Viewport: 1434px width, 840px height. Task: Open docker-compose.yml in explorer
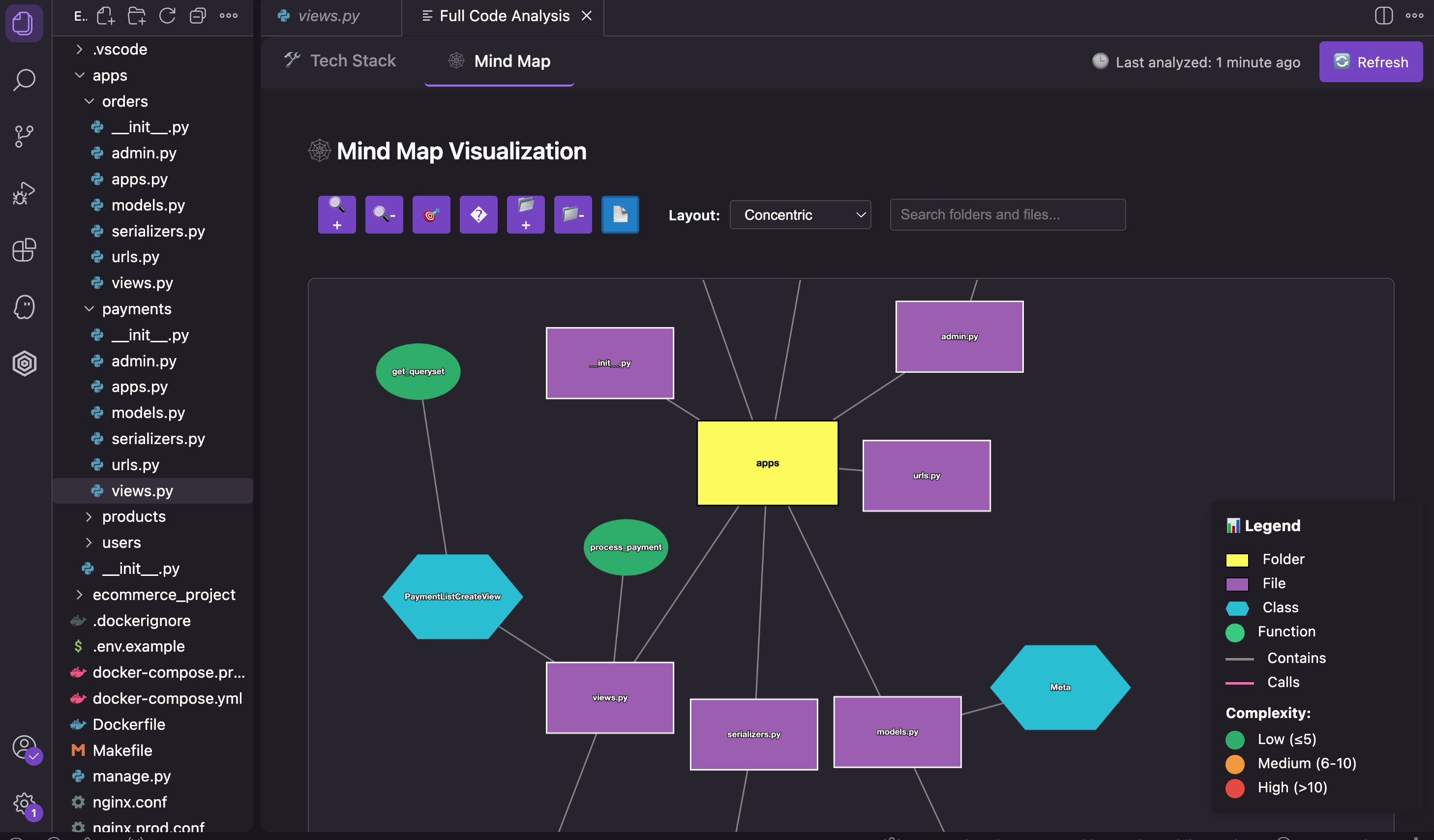click(167, 698)
